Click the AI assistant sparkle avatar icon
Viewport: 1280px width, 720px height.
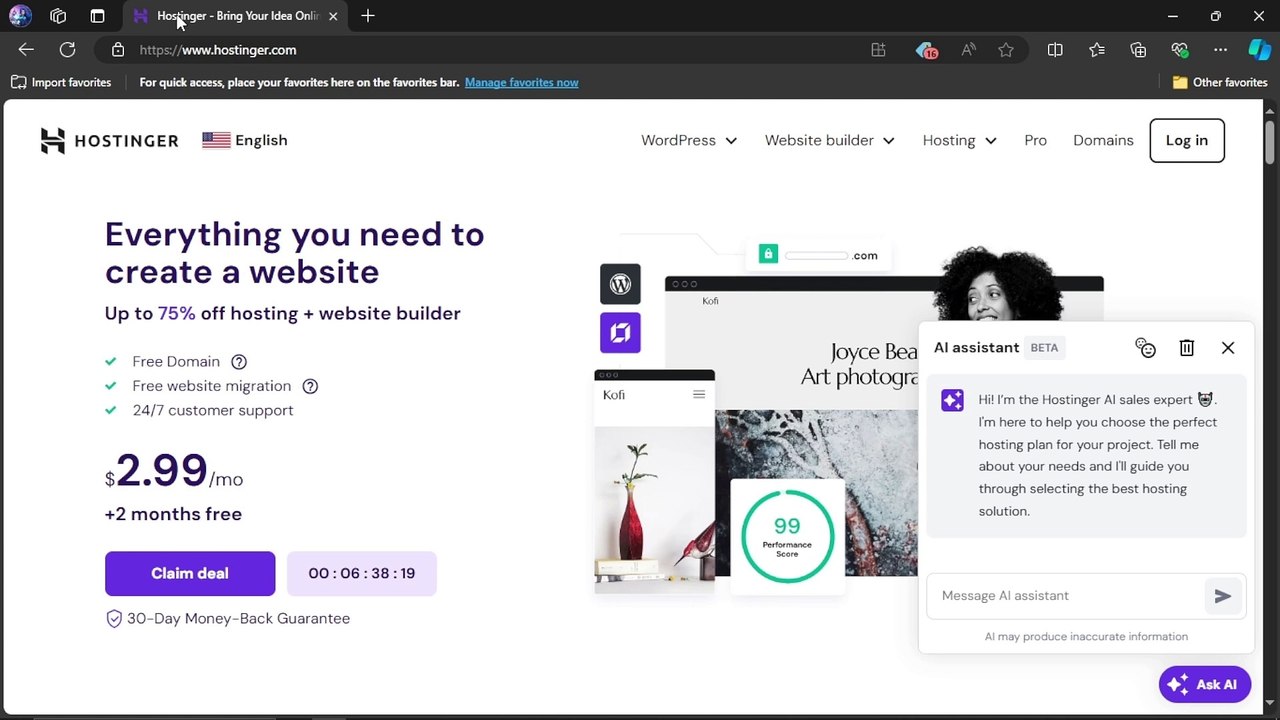coord(952,401)
